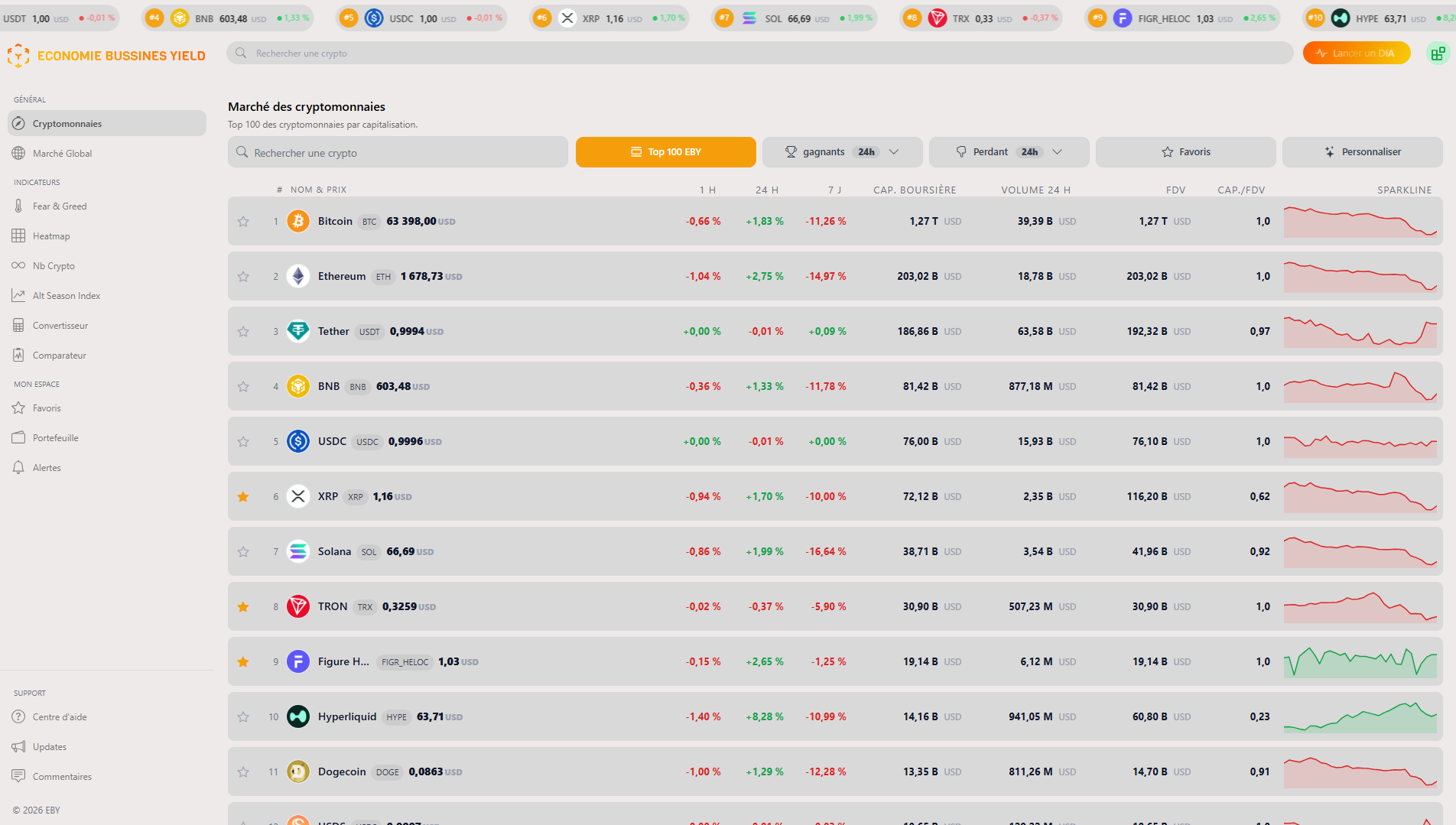Click the green grid icon beside Lancer un DIA
Viewport: 1456px width, 825px height.
(1438, 53)
